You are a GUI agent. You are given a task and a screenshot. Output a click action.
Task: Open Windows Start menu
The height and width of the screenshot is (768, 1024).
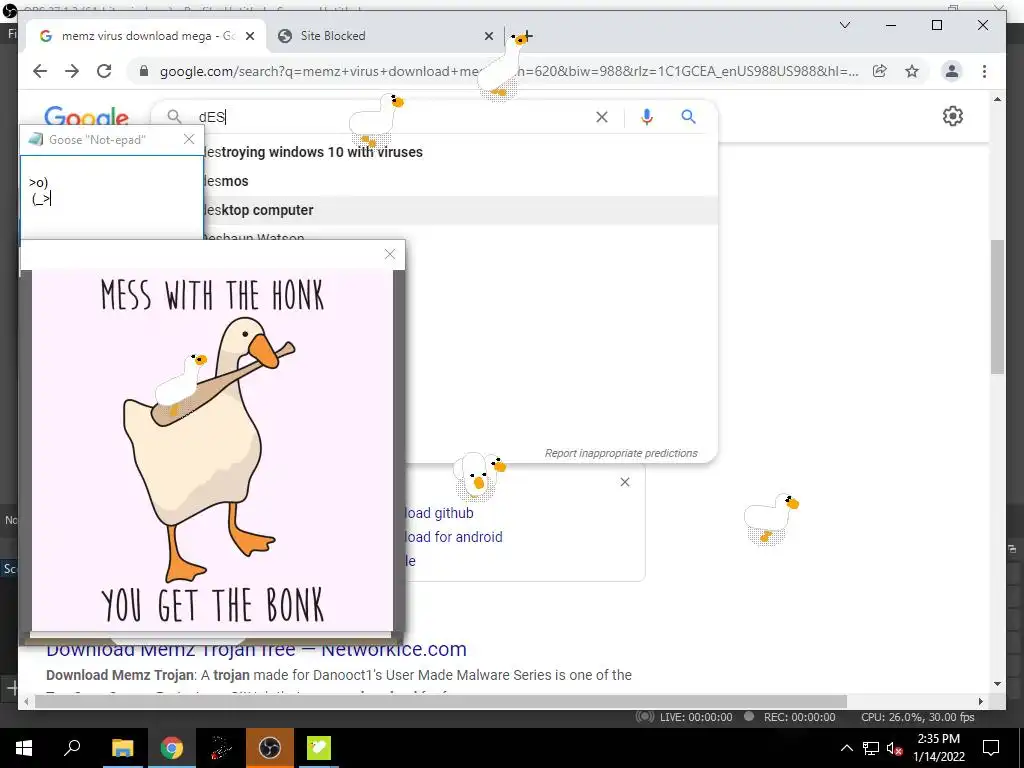point(24,748)
